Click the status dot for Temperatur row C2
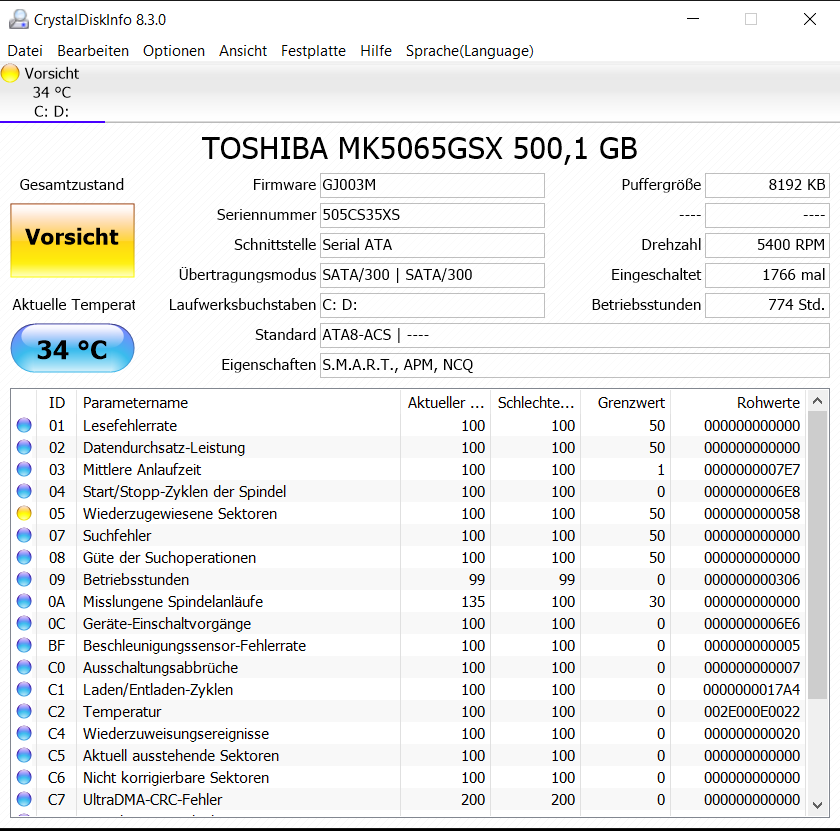This screenshot has height=831, width=840. pos(24,711)
